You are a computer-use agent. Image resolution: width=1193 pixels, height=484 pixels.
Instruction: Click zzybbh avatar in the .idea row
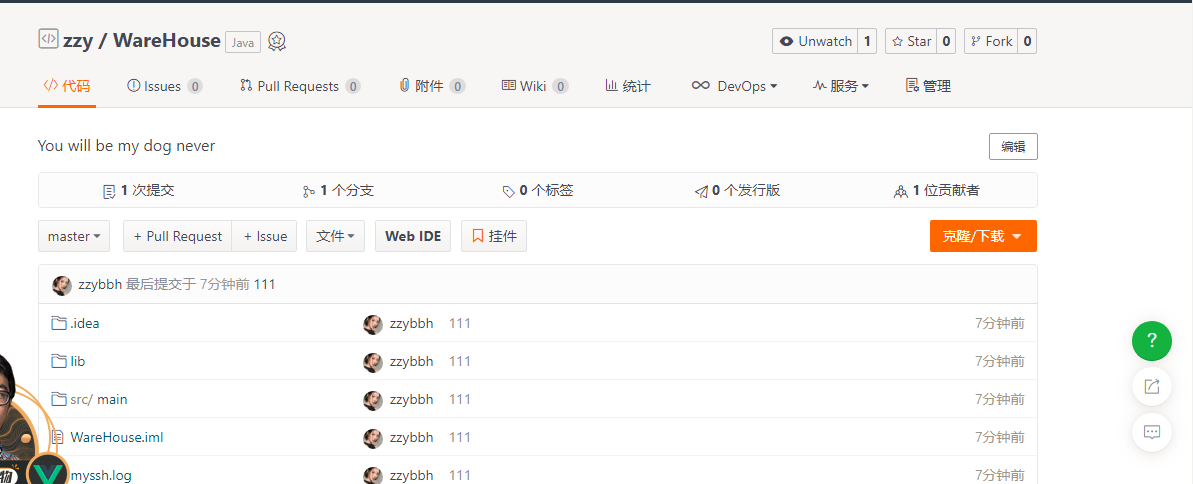(373, 324)
